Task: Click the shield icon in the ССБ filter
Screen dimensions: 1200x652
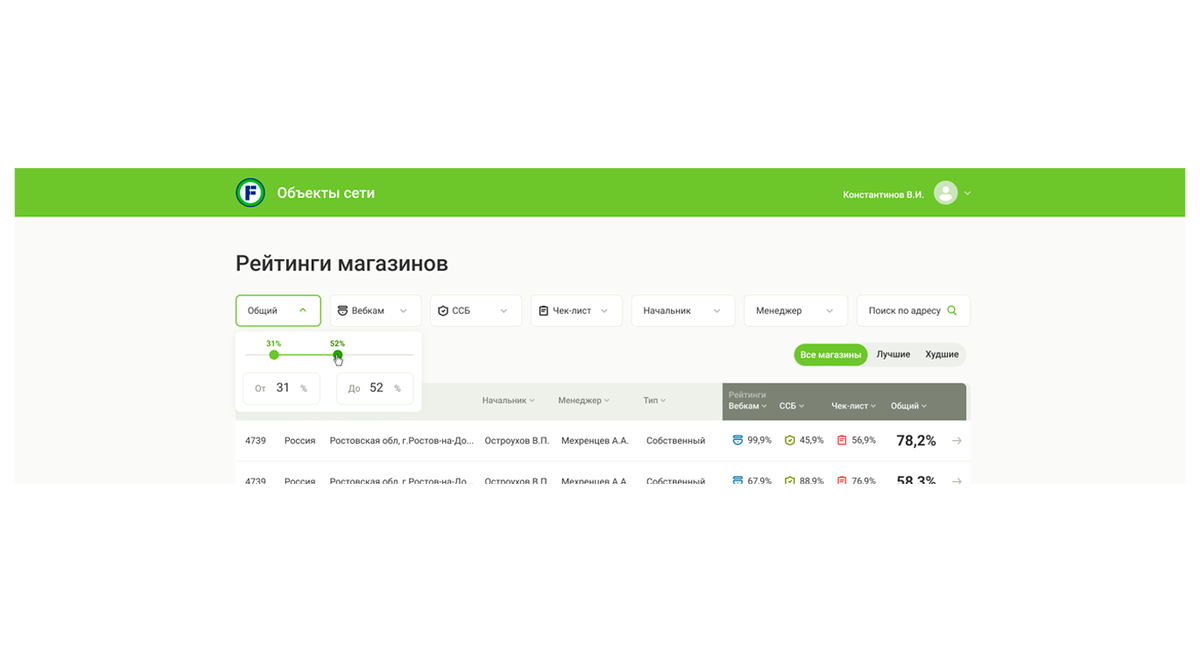Action: (441, 310)
